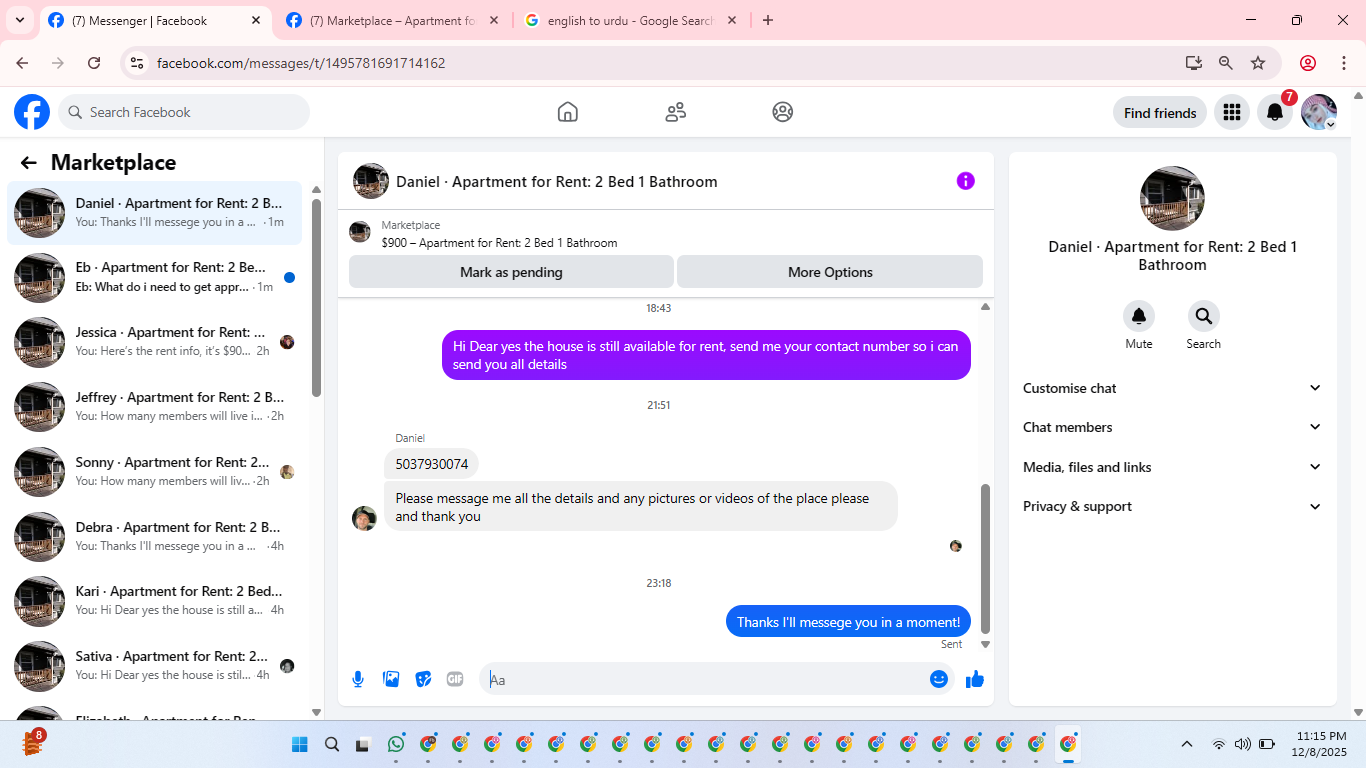This screenshot has width=1366, height=768.
Task: Switch to the Marketplace Apartment browser tab
Action: [x=392, y=20]
